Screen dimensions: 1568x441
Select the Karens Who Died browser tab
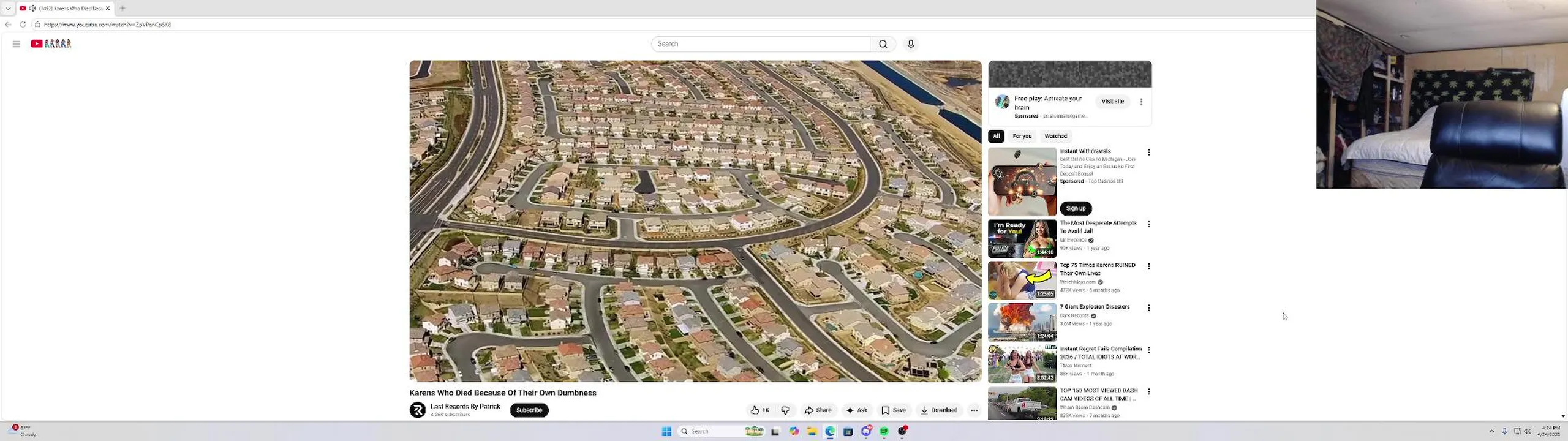point(65,8)
